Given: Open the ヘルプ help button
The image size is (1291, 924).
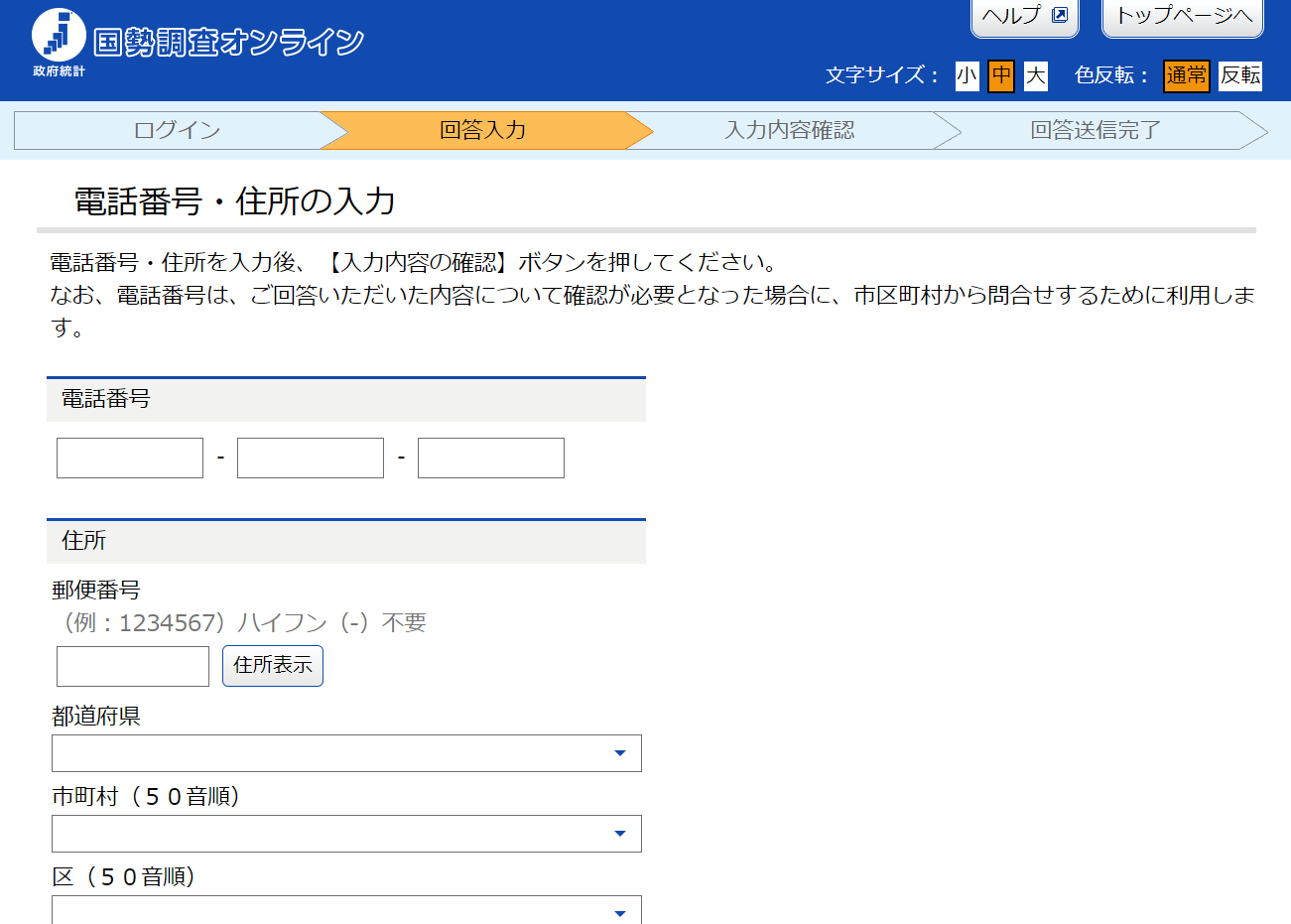Looking at the screenshot, I should (x=1025, y=17).
